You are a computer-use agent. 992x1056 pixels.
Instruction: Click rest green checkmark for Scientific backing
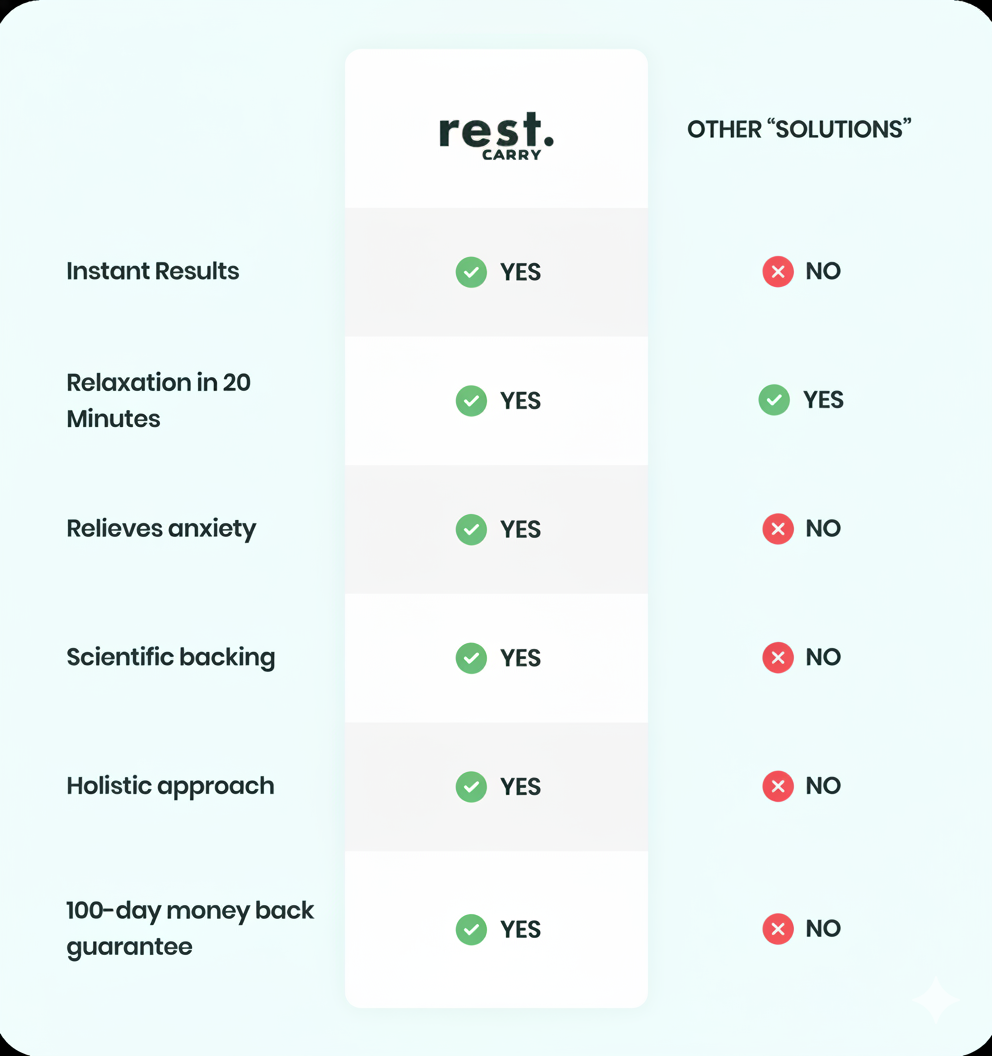point(471,657)
